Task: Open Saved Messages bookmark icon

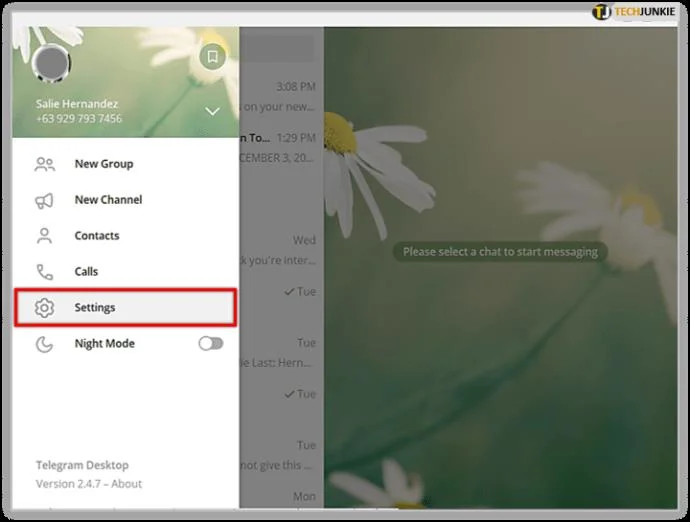Action: pos(213,56)
